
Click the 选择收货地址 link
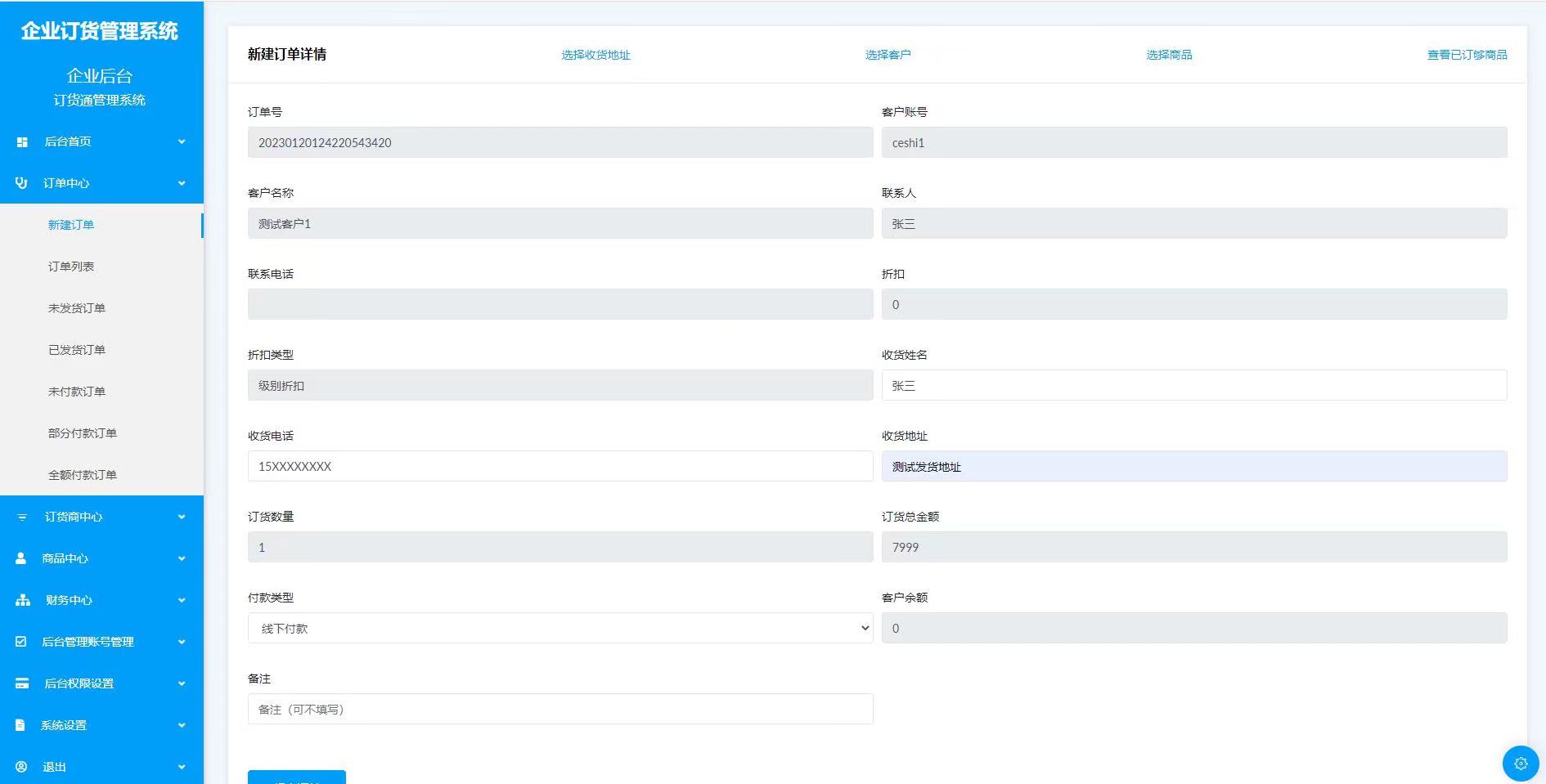[595, 55]
